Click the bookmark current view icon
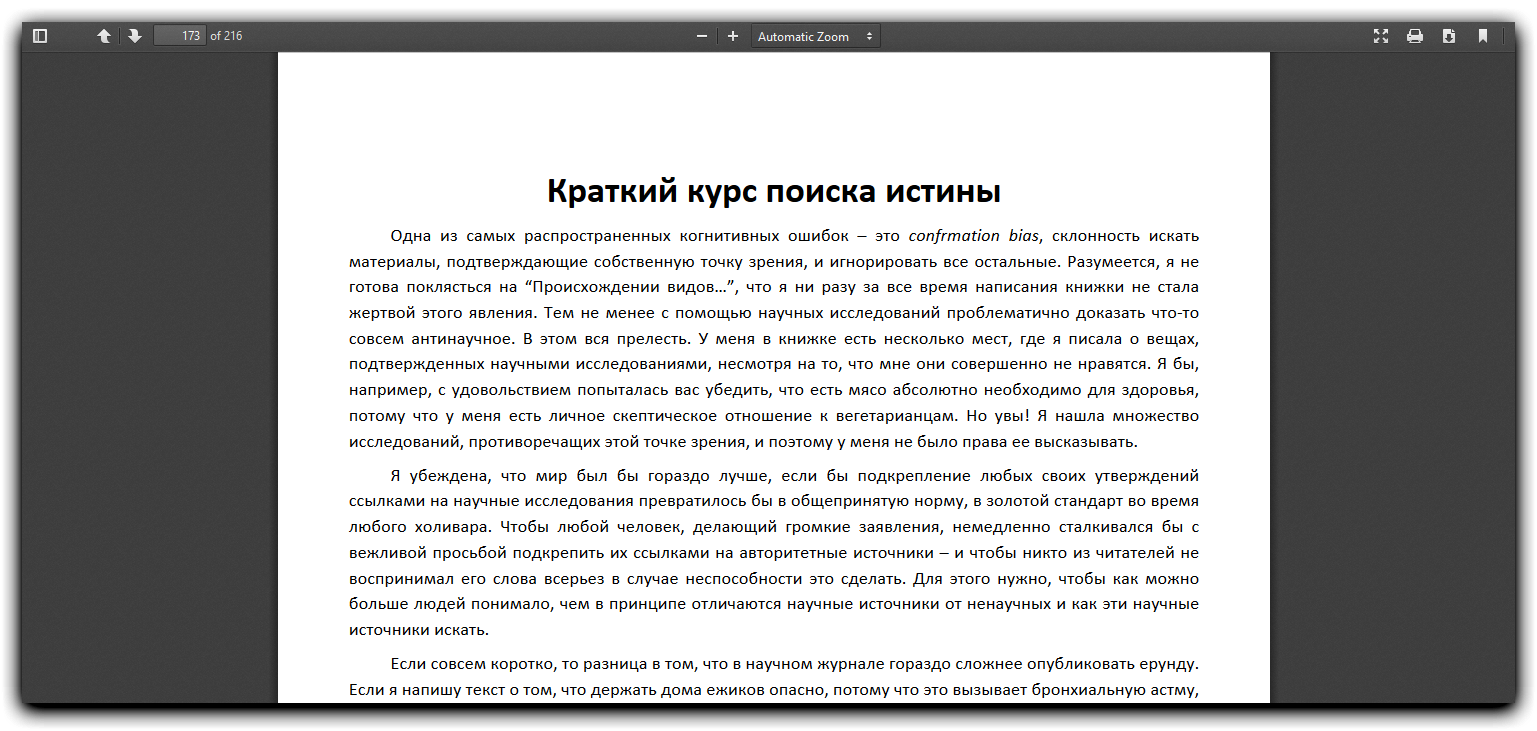 pyautogui.click(x=1483, y=36)
